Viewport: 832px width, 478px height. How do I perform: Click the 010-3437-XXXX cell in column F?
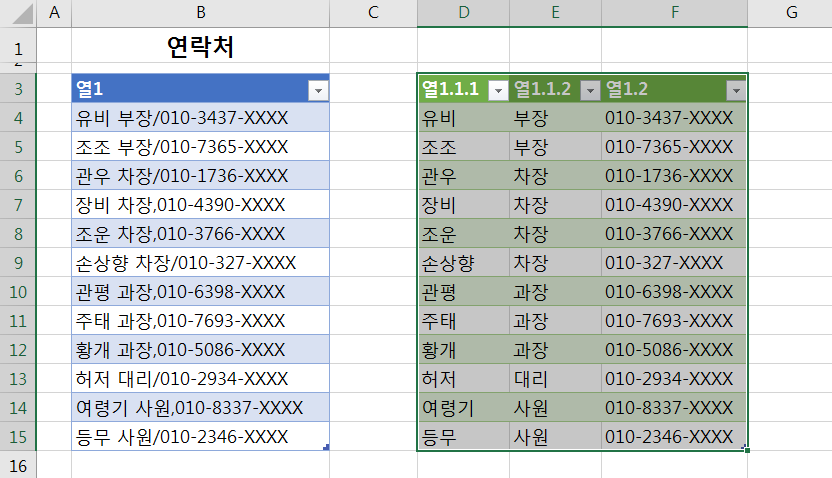tap(674, 117)
